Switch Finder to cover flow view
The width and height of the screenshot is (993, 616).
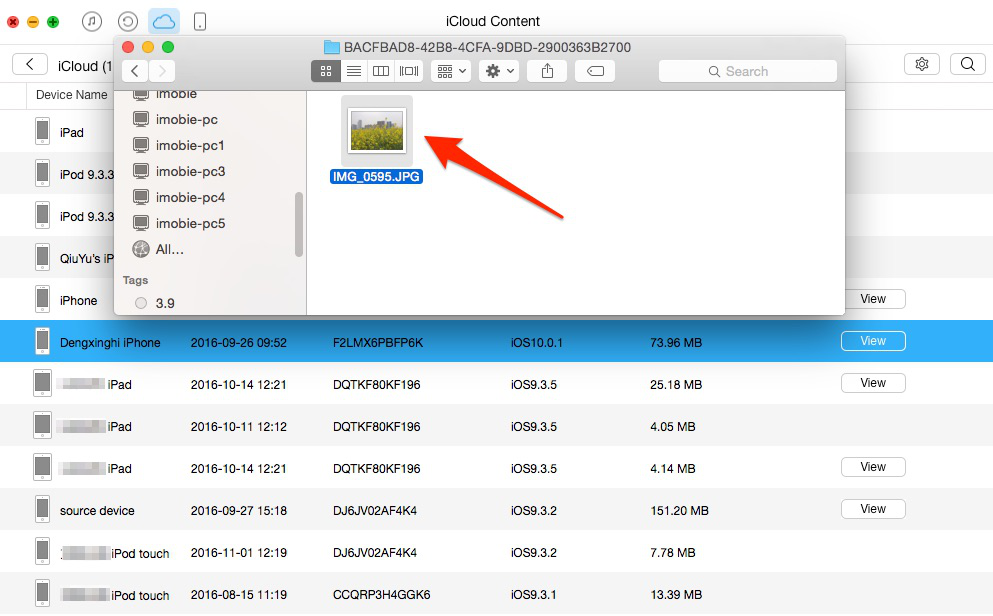pos(409,71)
